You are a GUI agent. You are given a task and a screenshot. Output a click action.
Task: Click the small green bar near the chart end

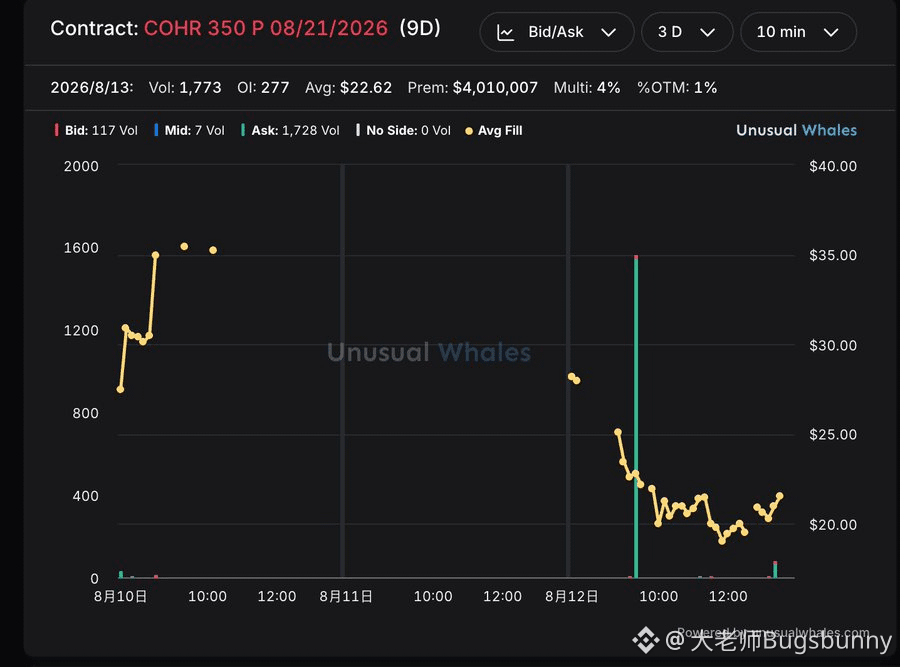coord(775,569)
